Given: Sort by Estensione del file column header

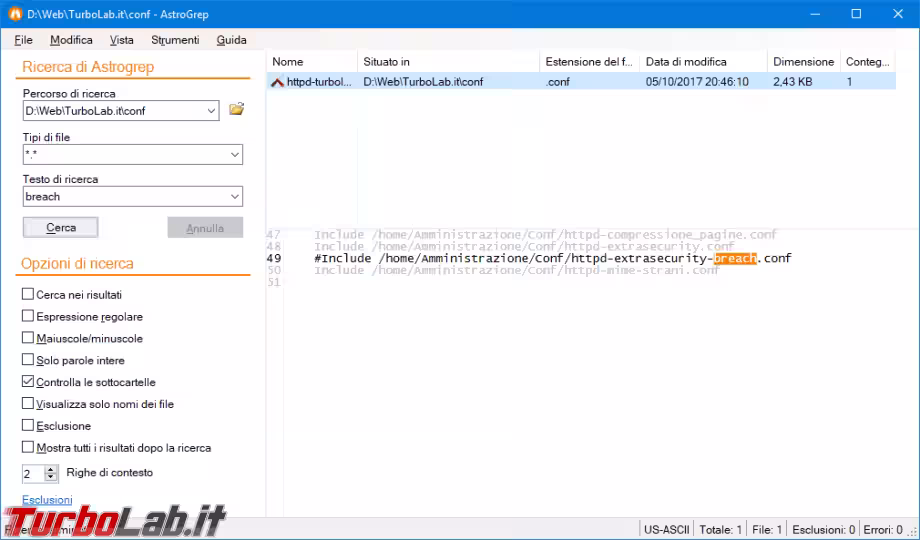Looking at the screenshot, I should pos(589,62).
